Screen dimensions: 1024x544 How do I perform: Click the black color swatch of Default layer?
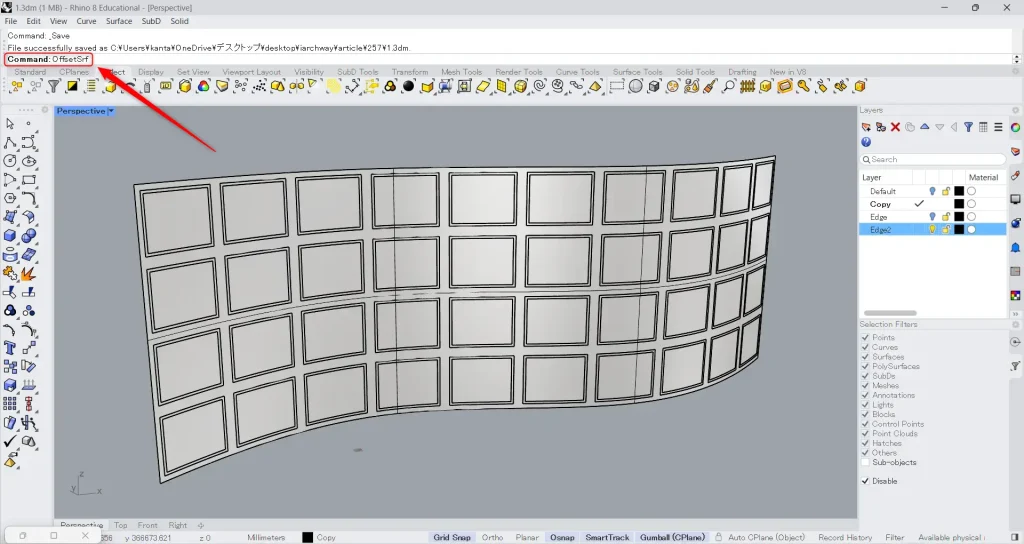[959, 191]
